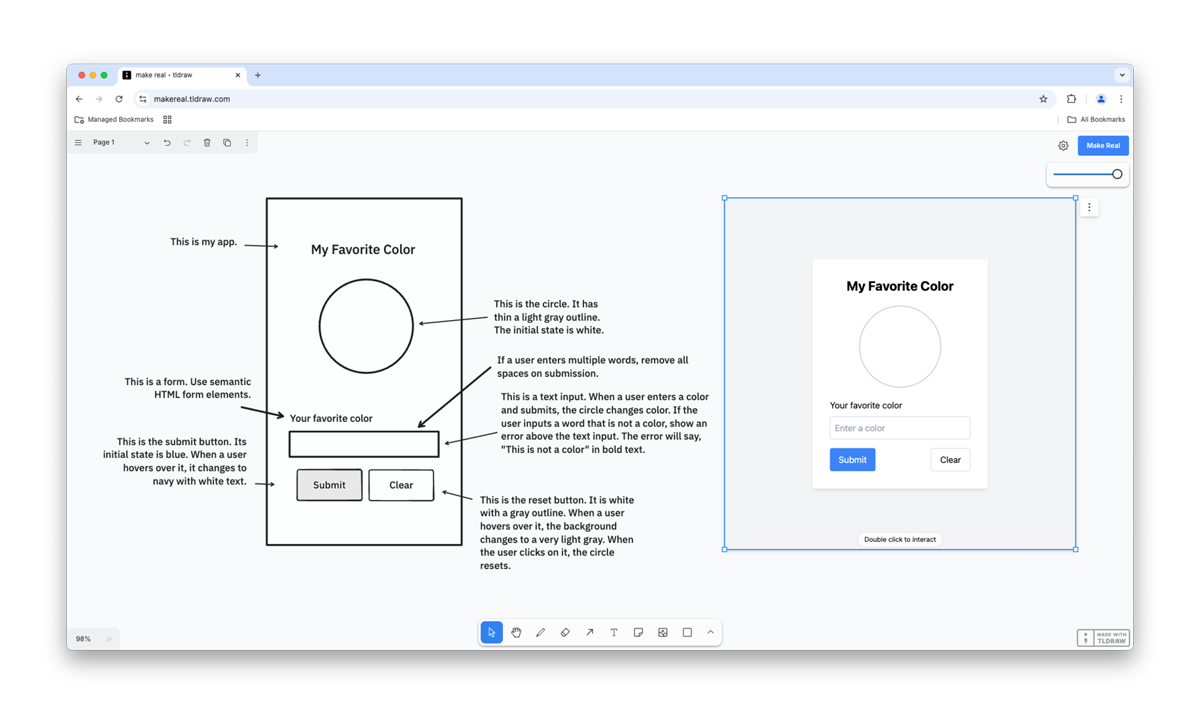Bookmark this page with star icon
Screen dimensions: 1200x720
(1043, 99)
